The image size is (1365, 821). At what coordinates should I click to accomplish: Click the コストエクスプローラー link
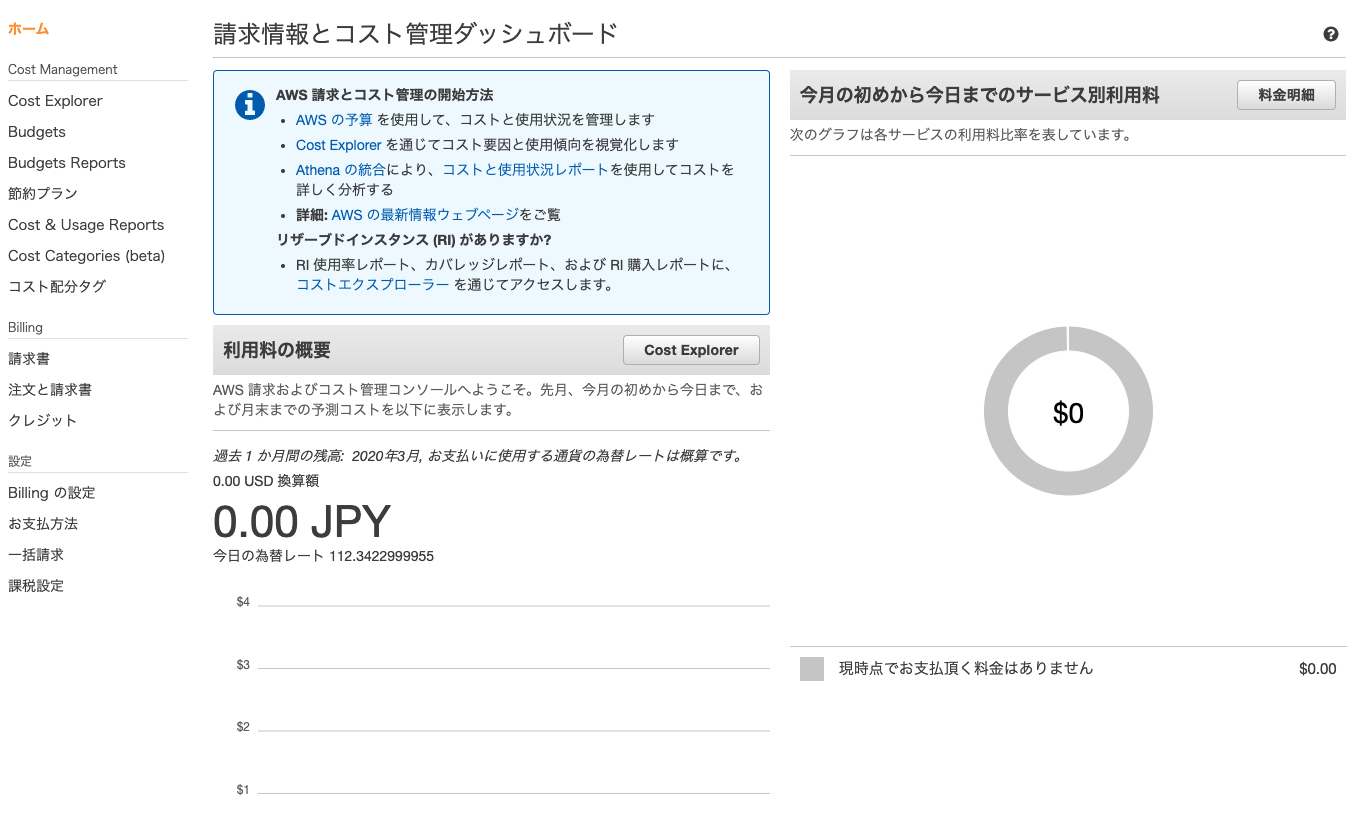(x=373, y=285)
